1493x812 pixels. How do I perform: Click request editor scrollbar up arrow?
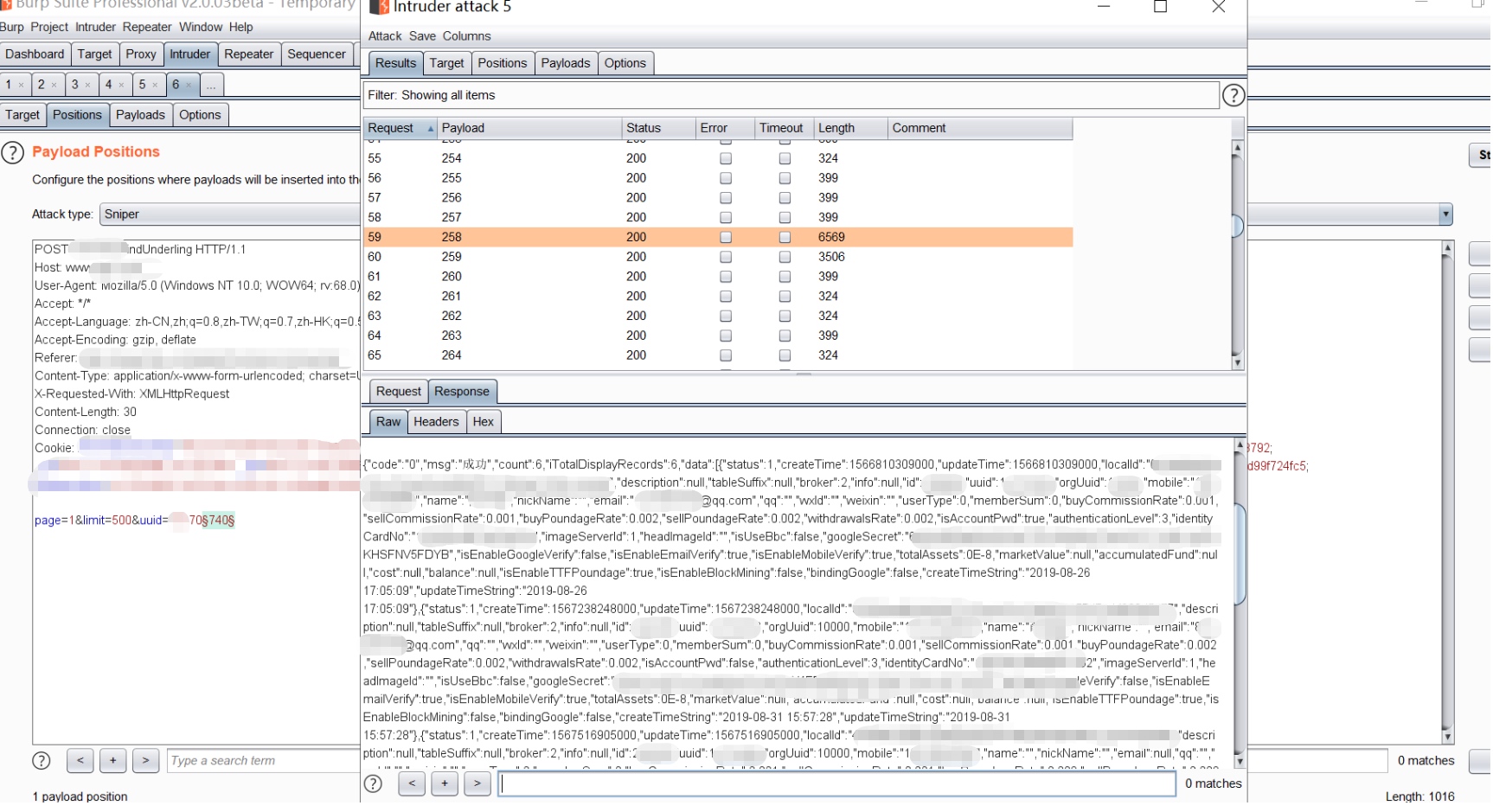(1447, 248)
